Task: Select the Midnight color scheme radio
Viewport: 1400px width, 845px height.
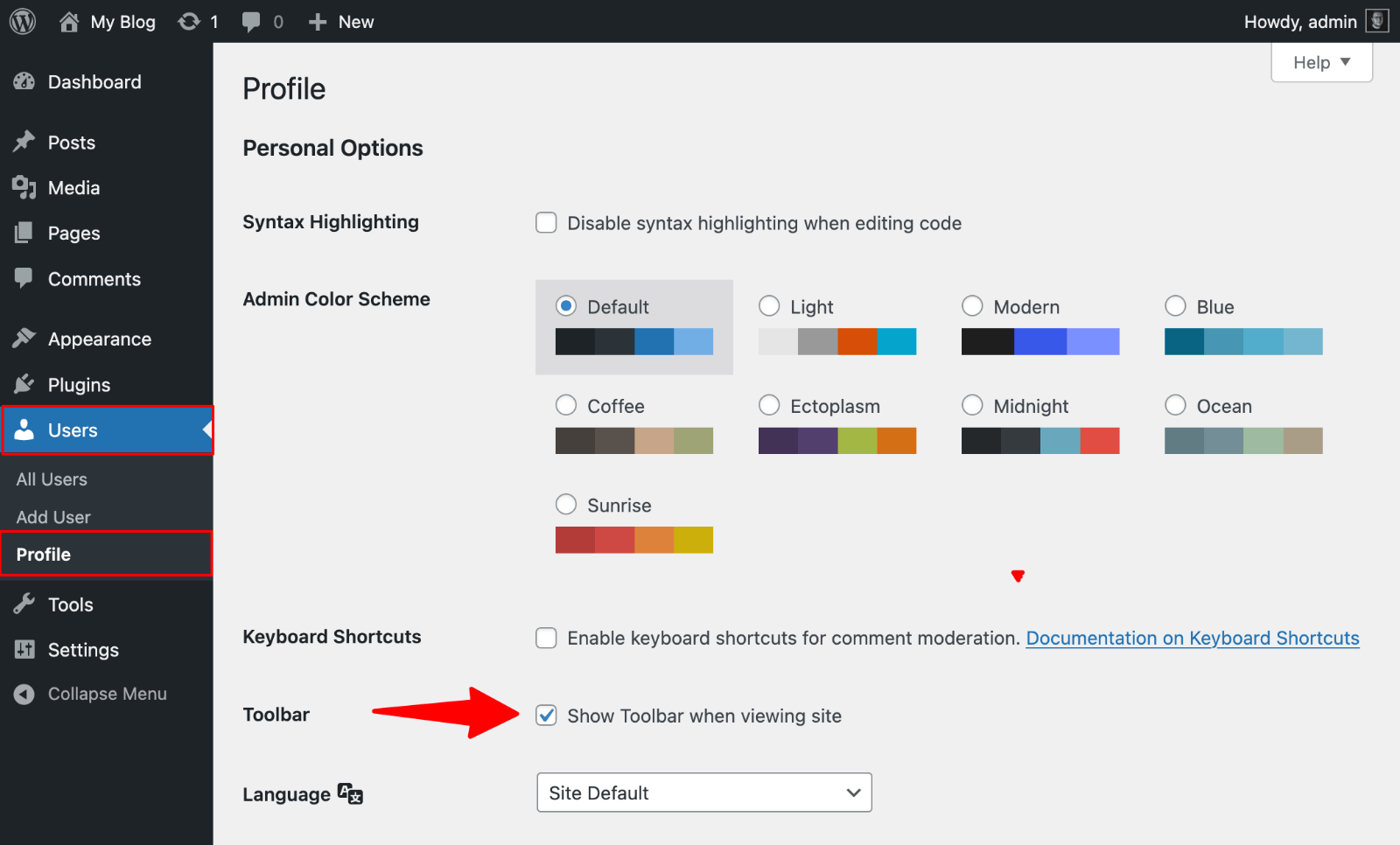Action: point(972,405)
